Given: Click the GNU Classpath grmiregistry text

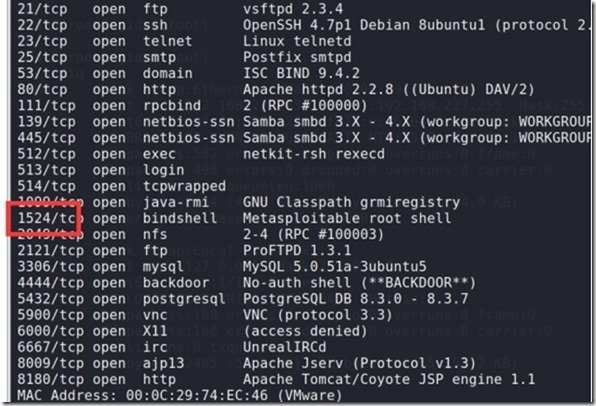Looking at the screenshot, I should coord(352,202).
